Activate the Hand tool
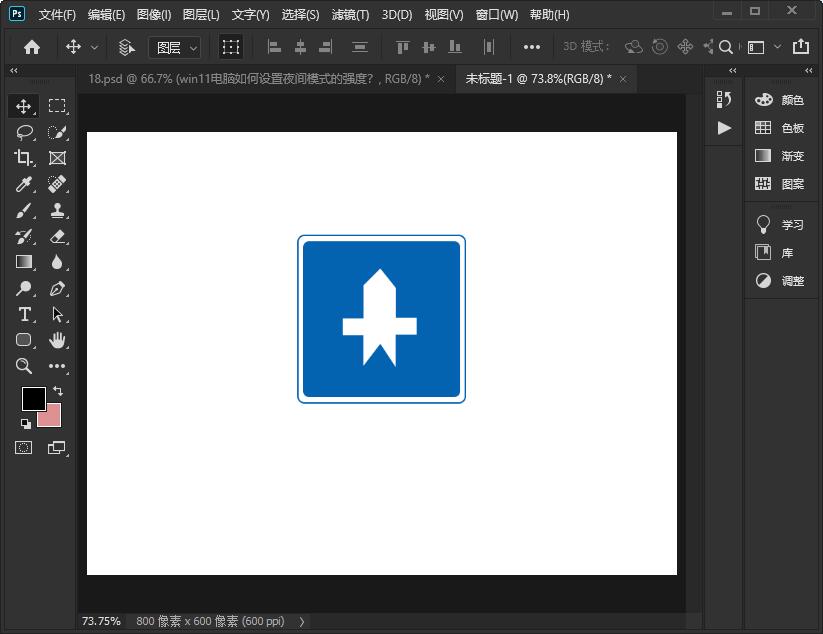The height and width of the screenshot is (634, 823). [57, 340]
